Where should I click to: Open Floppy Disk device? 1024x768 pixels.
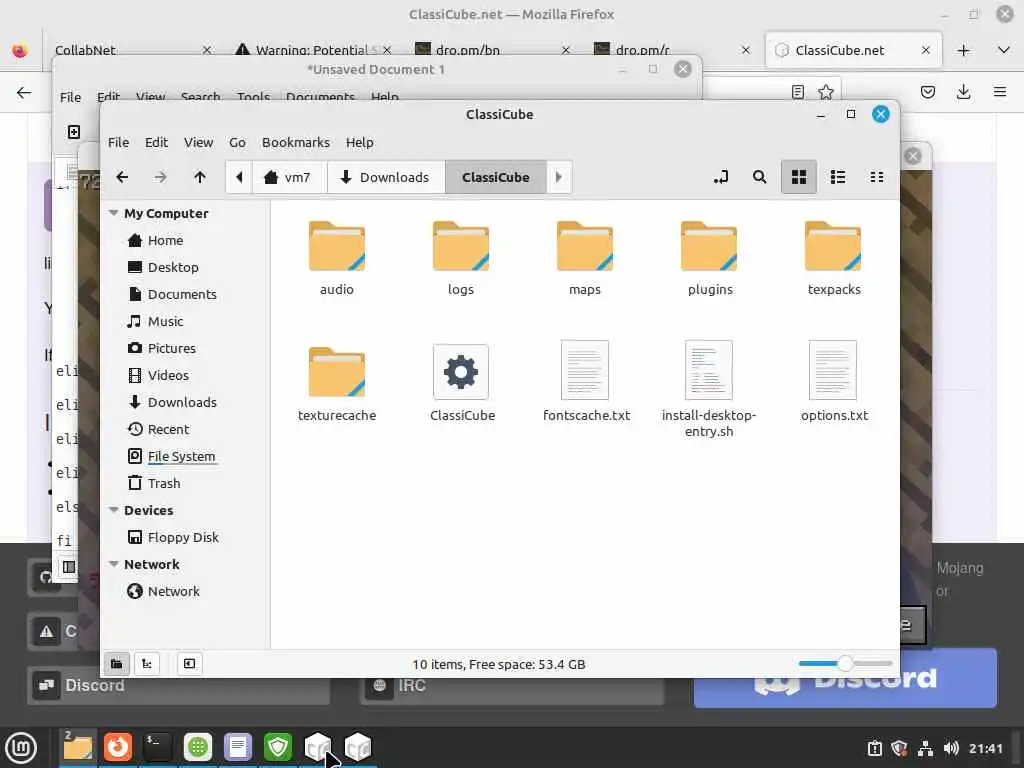(x=183, y=537)
